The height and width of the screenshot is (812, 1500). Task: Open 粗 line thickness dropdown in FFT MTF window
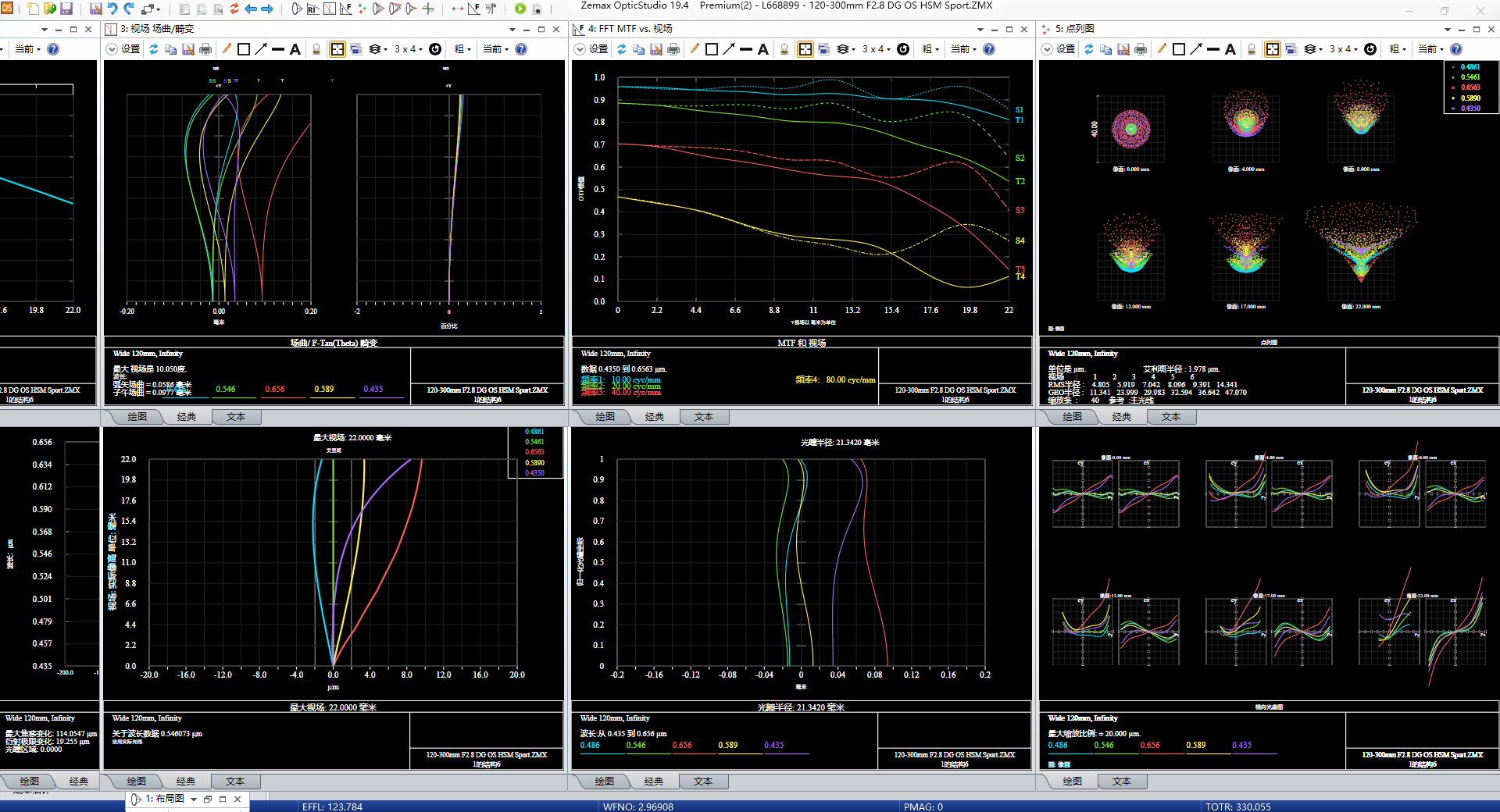click(930, 49)
